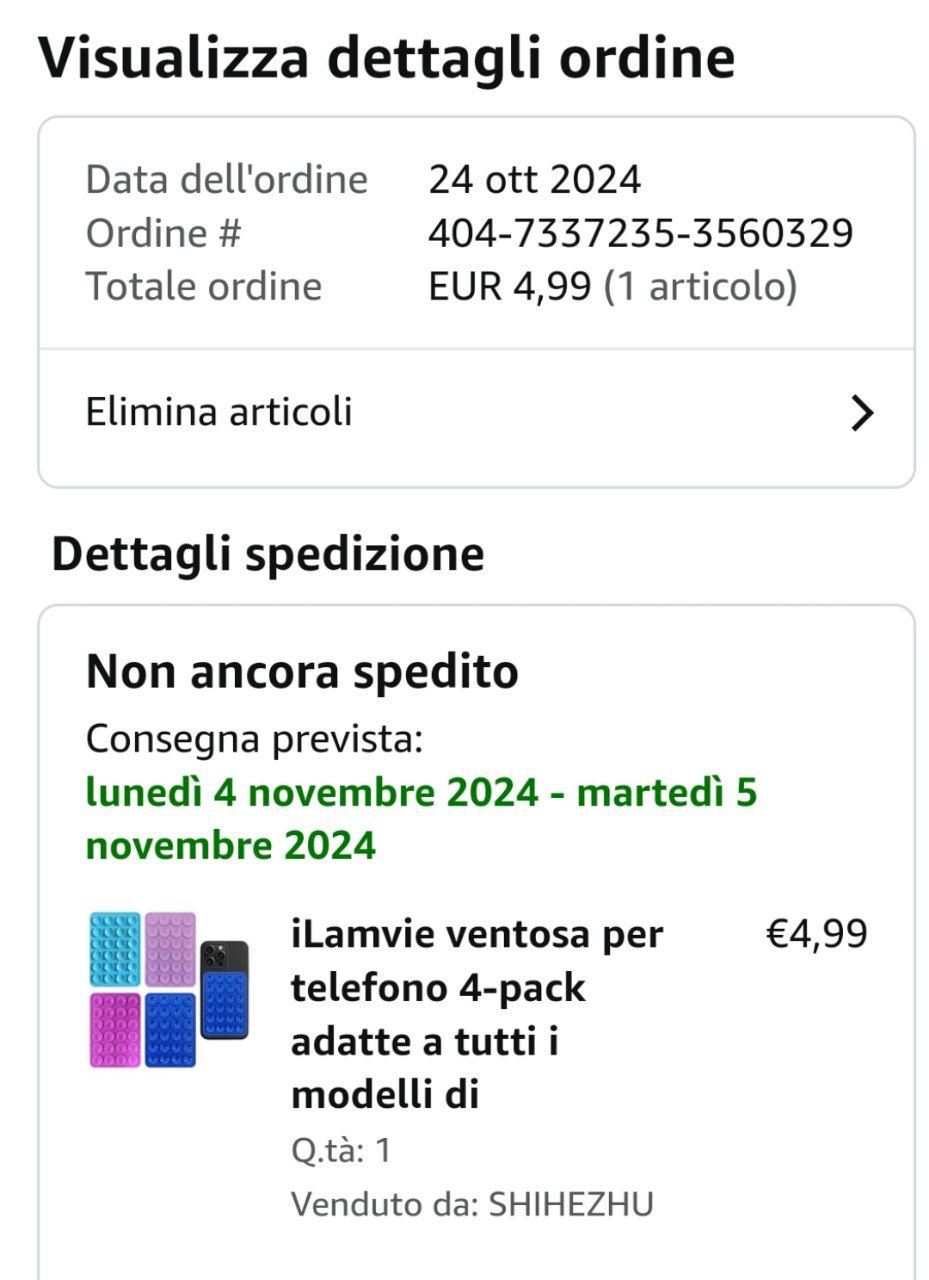This screenshot has height=1280, width=929.
Task: Tap the Non ancora spedito status heading
Action: (302, 672)
